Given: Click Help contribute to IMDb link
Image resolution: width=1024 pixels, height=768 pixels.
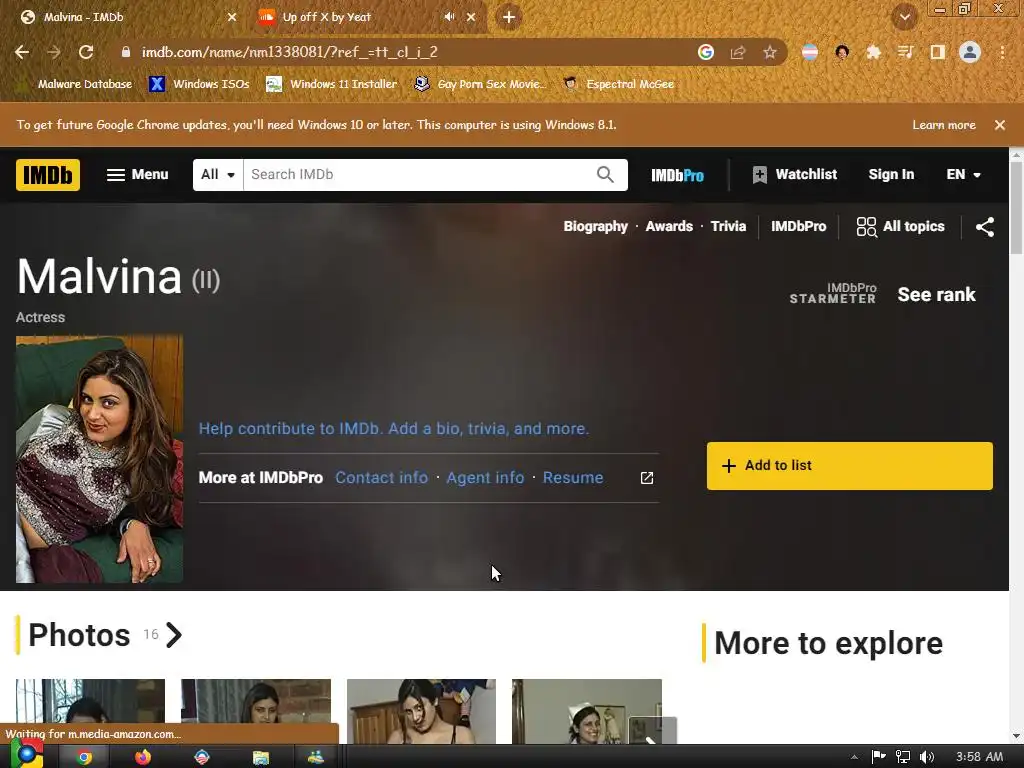Looking at the screenshot, I should point(394,429).
